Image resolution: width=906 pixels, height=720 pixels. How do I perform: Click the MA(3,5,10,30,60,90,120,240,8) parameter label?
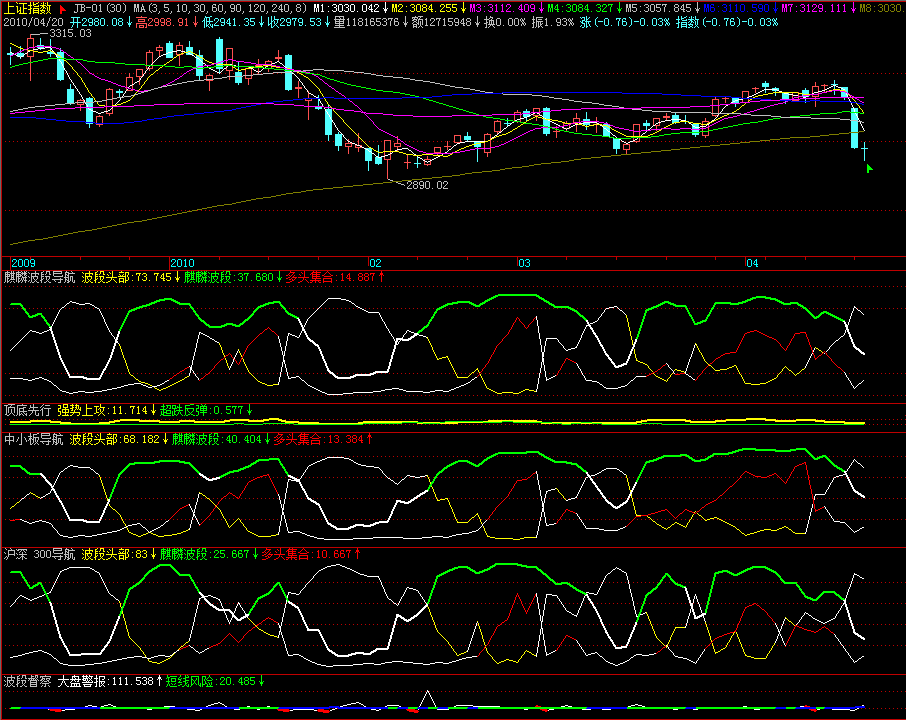[219, 8]
